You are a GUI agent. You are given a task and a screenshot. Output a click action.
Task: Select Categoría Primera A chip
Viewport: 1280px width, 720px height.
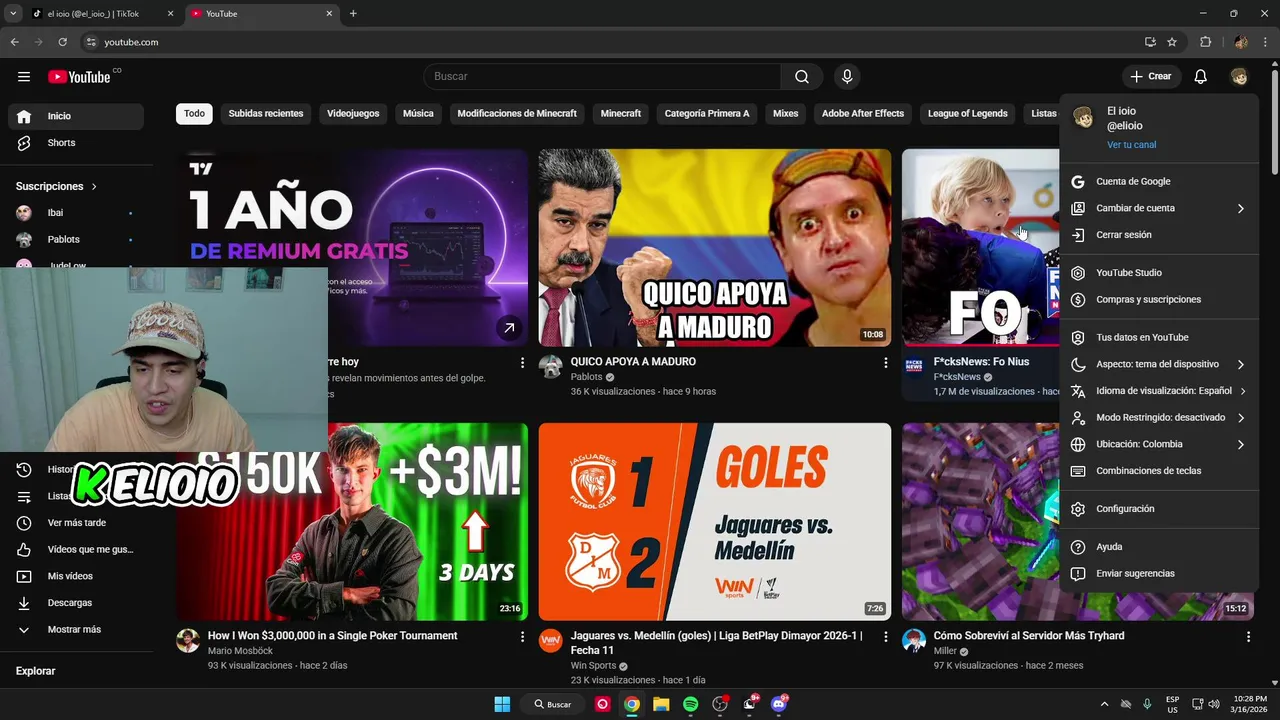coord(707,114)
